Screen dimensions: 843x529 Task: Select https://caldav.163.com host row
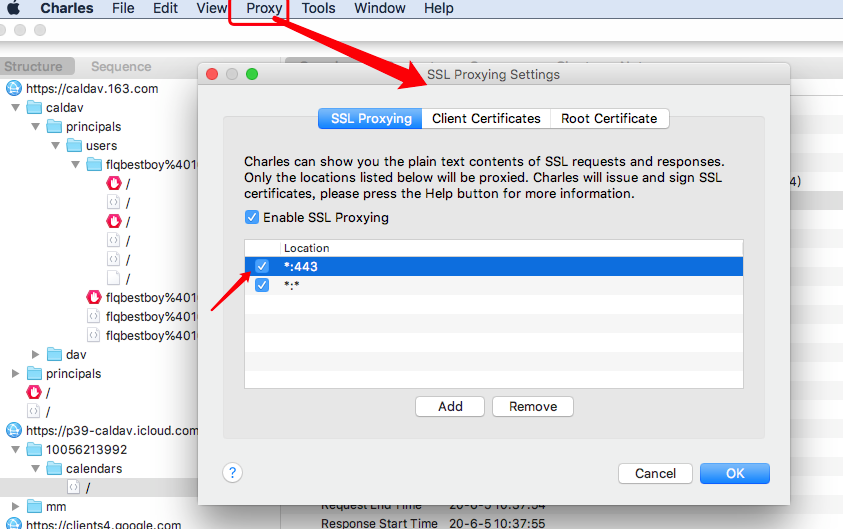[x=92, y=88]
